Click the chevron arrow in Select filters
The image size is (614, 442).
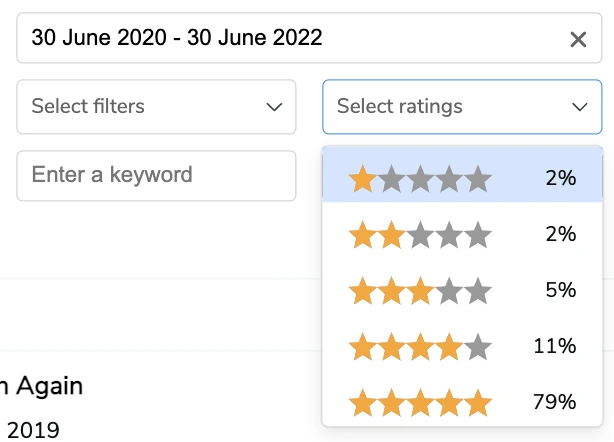pos(274,106)
